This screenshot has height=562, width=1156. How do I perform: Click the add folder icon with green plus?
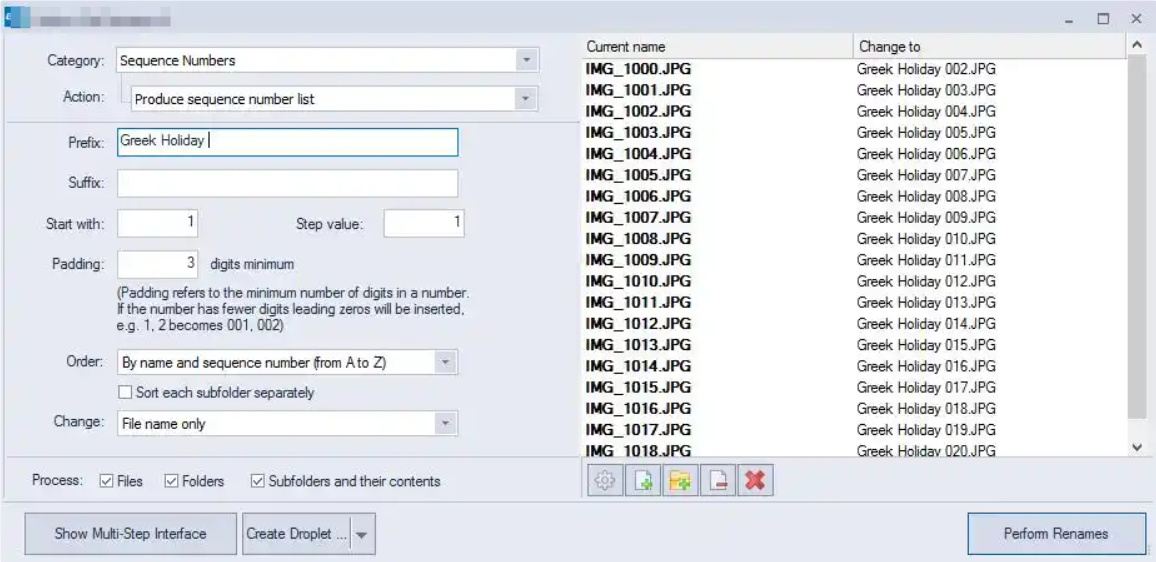tap(680, 481)
